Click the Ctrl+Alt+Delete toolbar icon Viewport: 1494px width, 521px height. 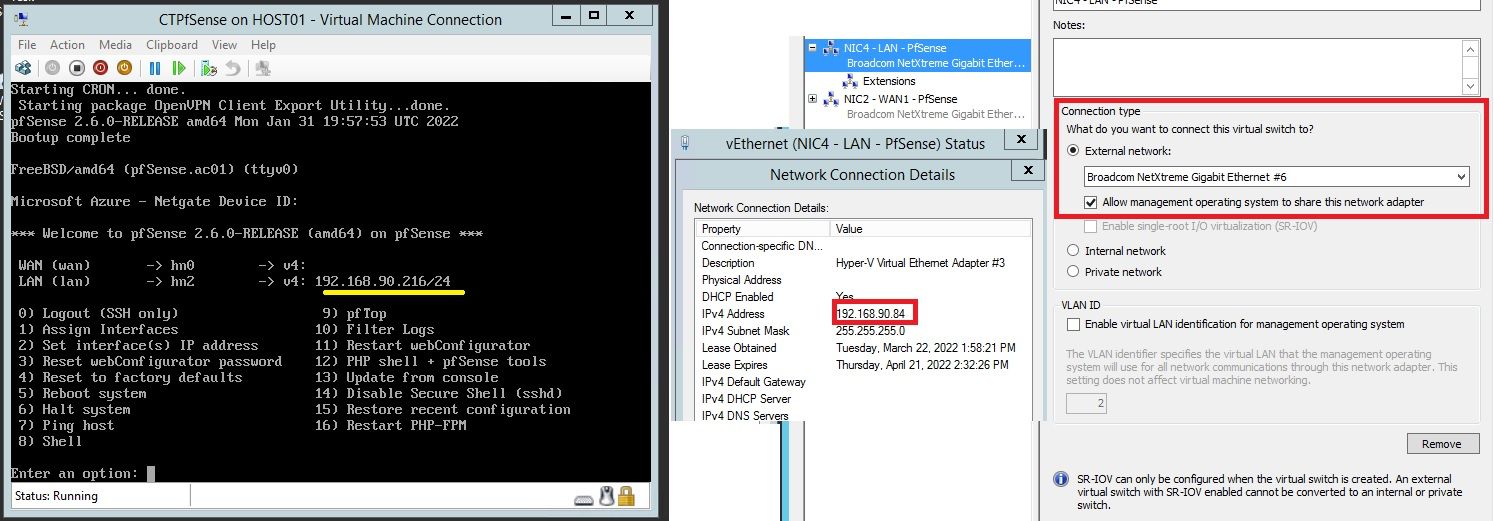(24, 68)
